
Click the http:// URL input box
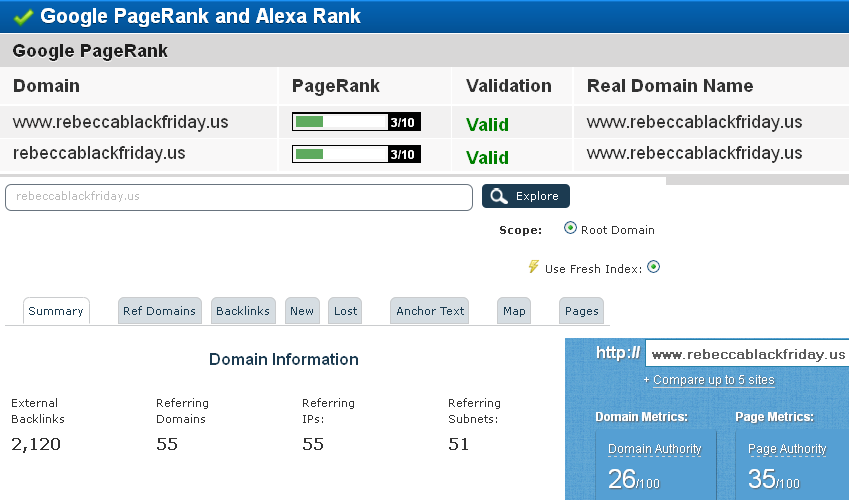747,354
